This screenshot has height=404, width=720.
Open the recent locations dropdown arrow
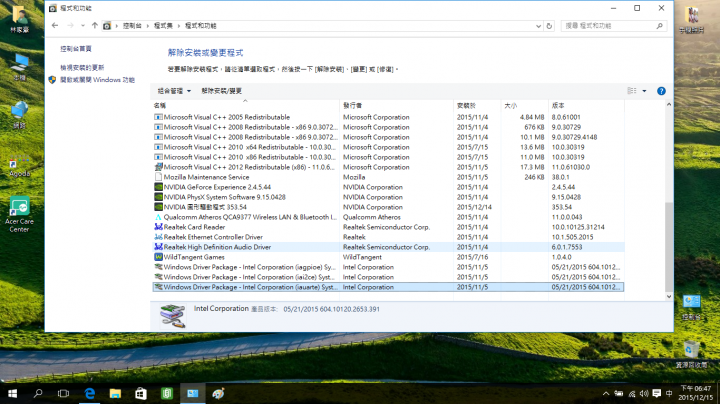point(83,26)
